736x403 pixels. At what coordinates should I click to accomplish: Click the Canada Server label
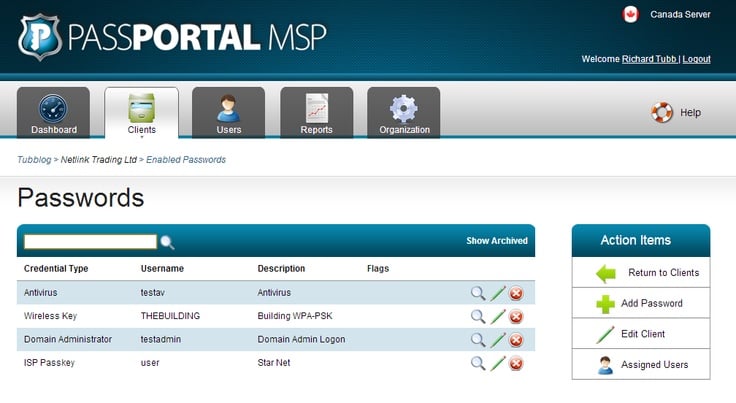[680, 15]
